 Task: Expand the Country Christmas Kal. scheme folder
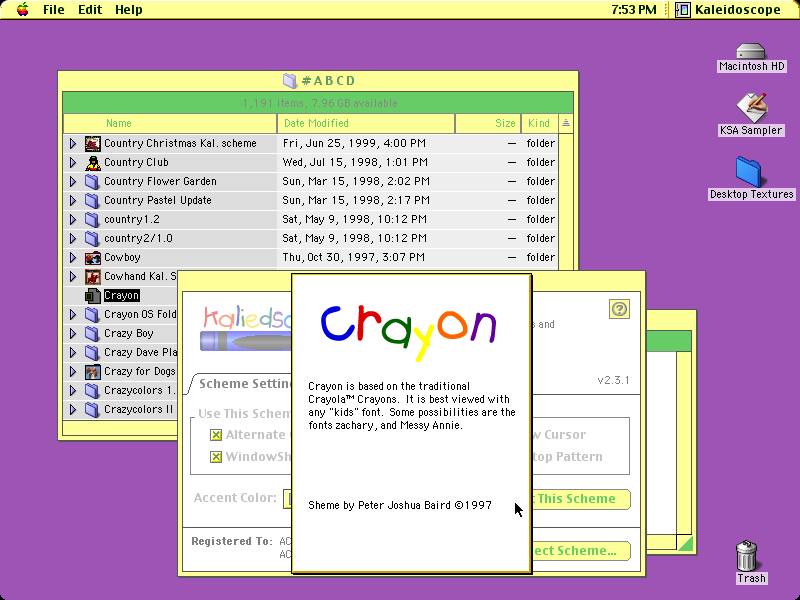[x=73, y=143]
